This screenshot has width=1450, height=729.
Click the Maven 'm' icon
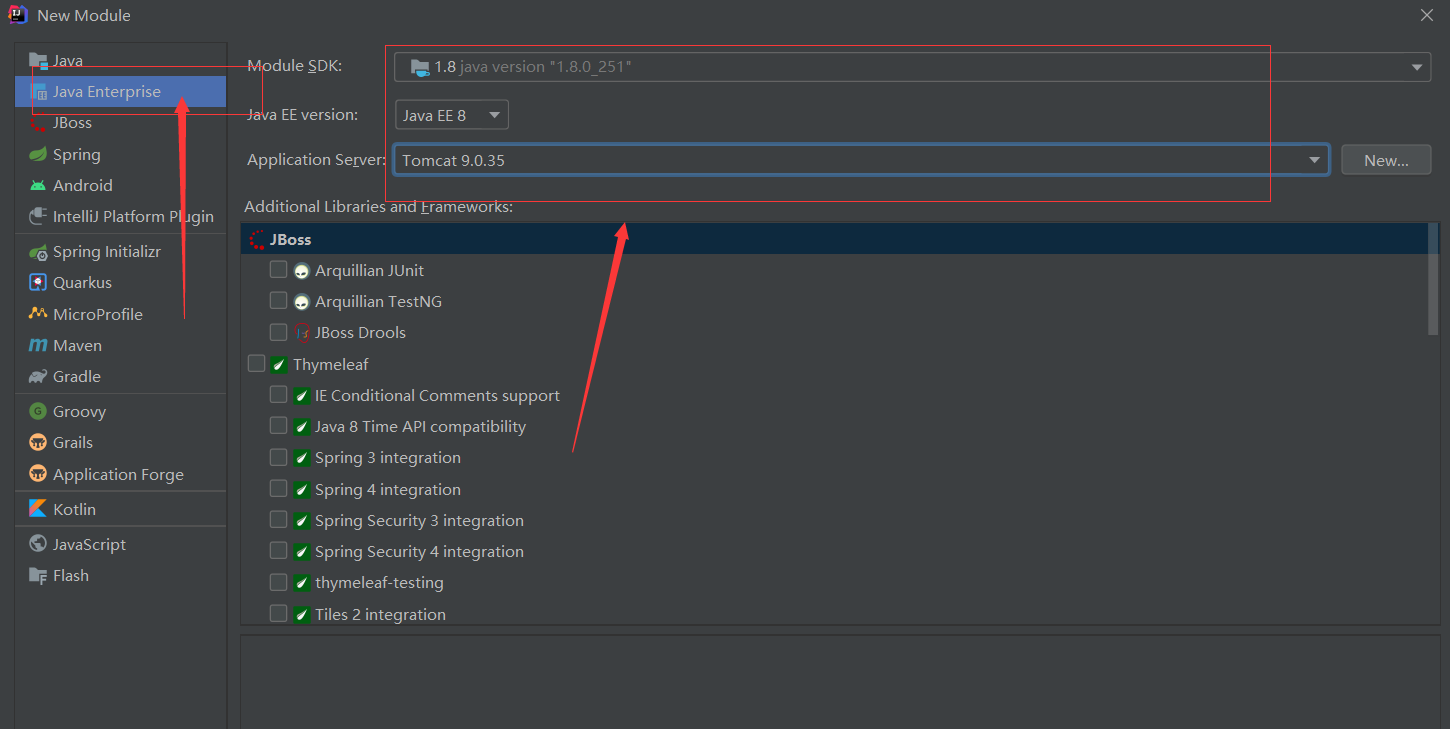[38, 345]
